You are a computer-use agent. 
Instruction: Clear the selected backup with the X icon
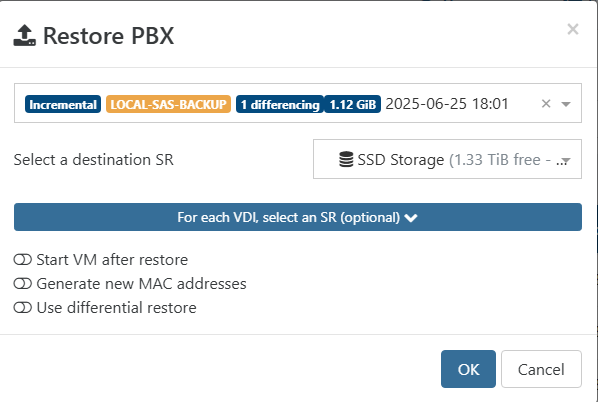[546, 103]
